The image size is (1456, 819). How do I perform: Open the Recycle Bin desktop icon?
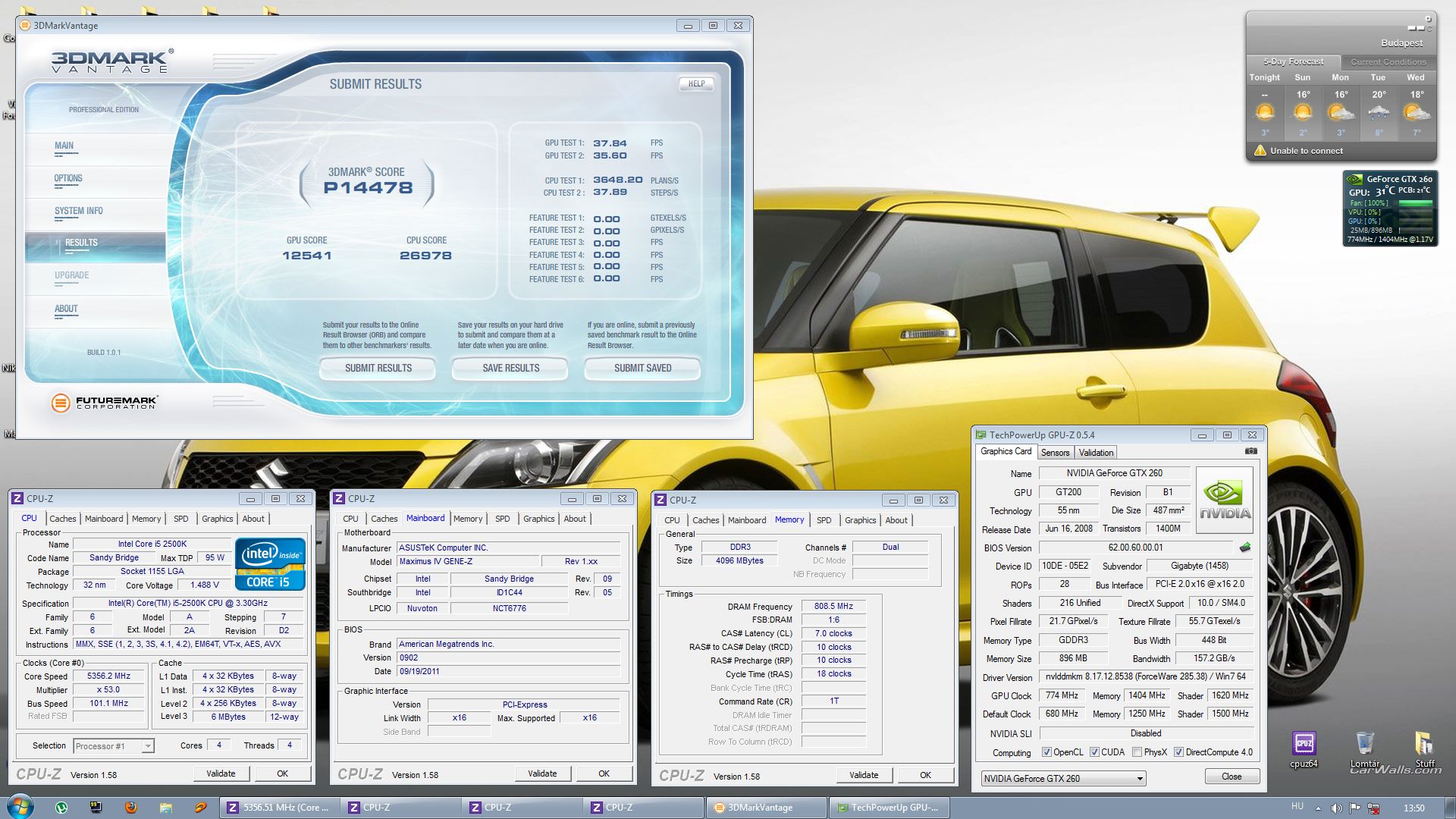(x=1364, y=744)
